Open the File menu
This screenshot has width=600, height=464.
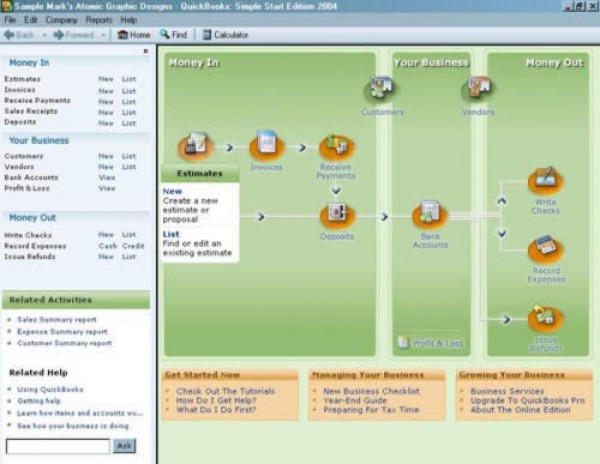click(x=10, y=20)
